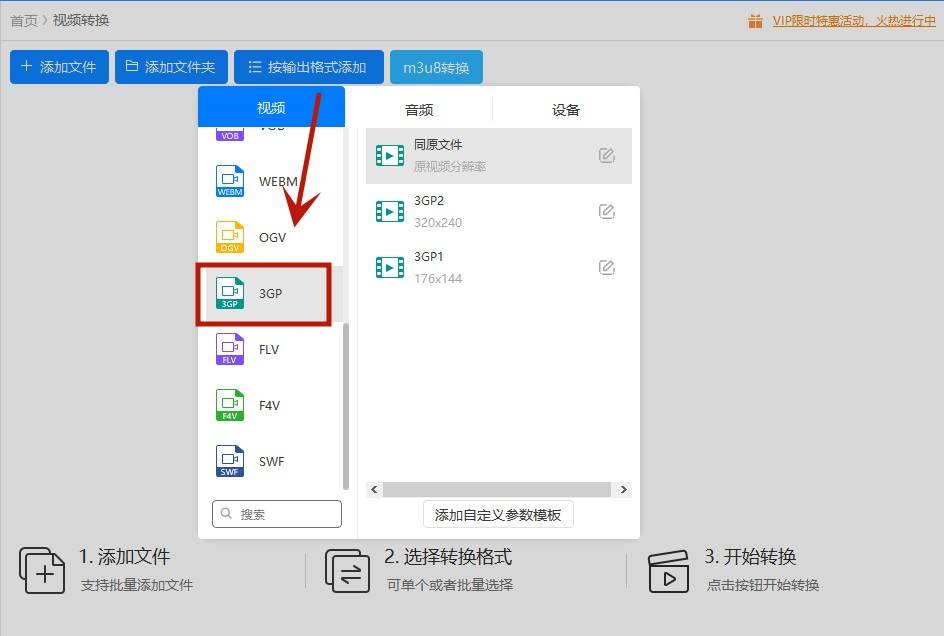Switch to the 设备 tab
The width and height of the screenshot is (944, 636).
tap(566, 110)
